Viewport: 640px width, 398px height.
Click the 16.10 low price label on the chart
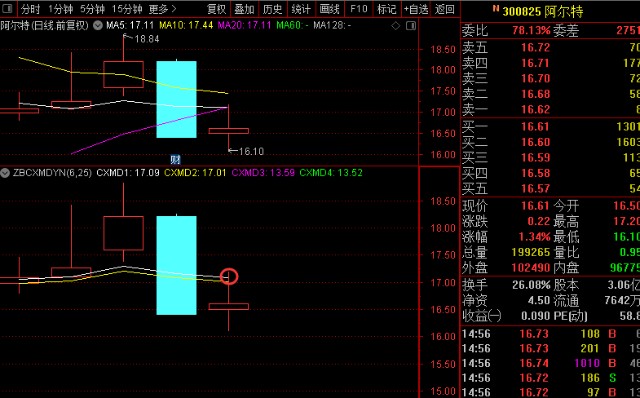tap(251, 151)
